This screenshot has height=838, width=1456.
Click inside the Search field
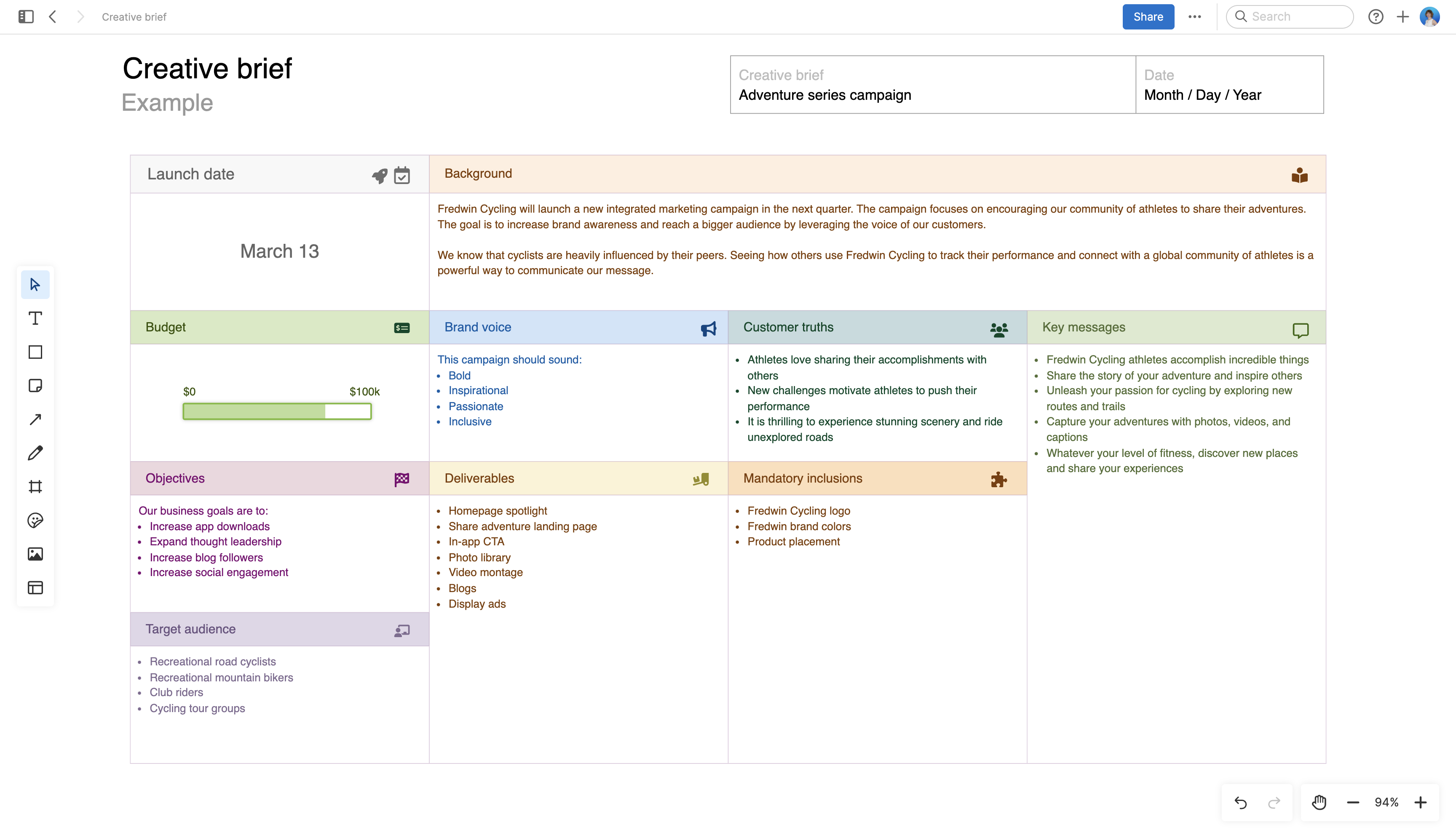click(x=1290, y=17)
